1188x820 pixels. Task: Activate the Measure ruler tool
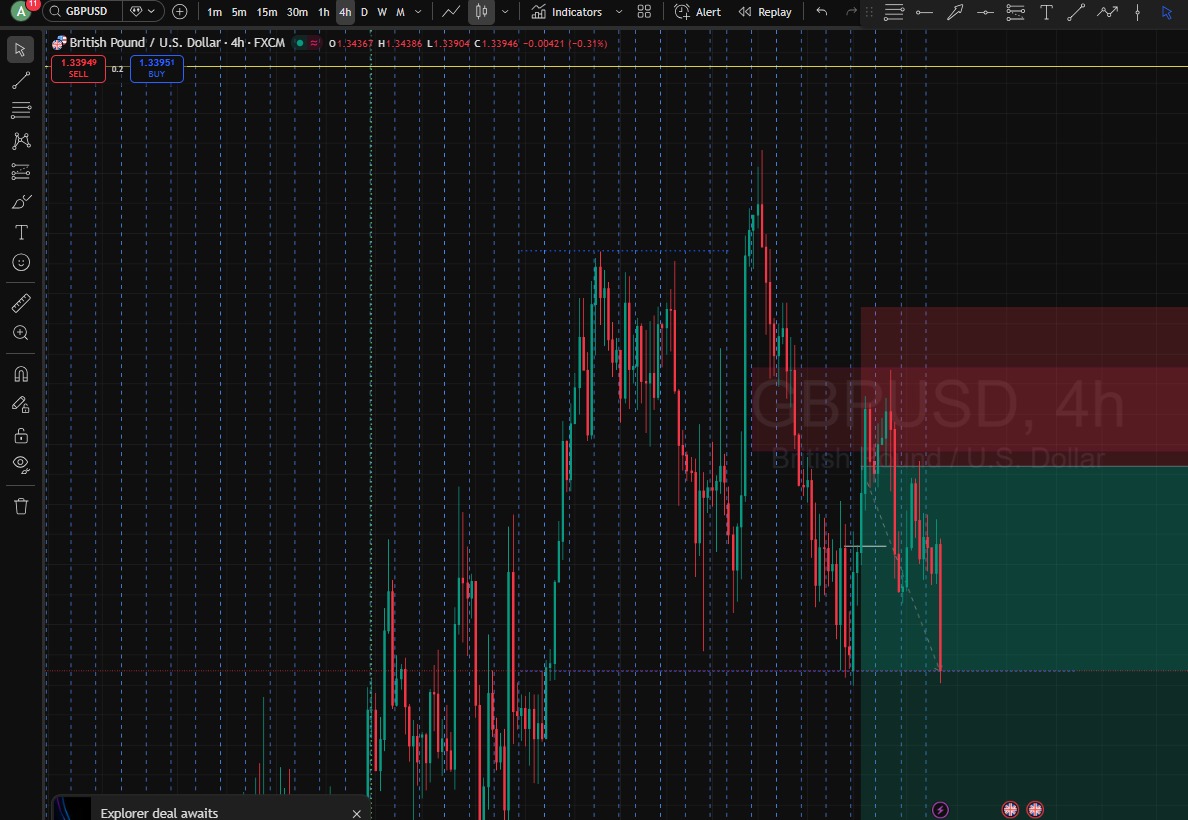click(20, 302)
